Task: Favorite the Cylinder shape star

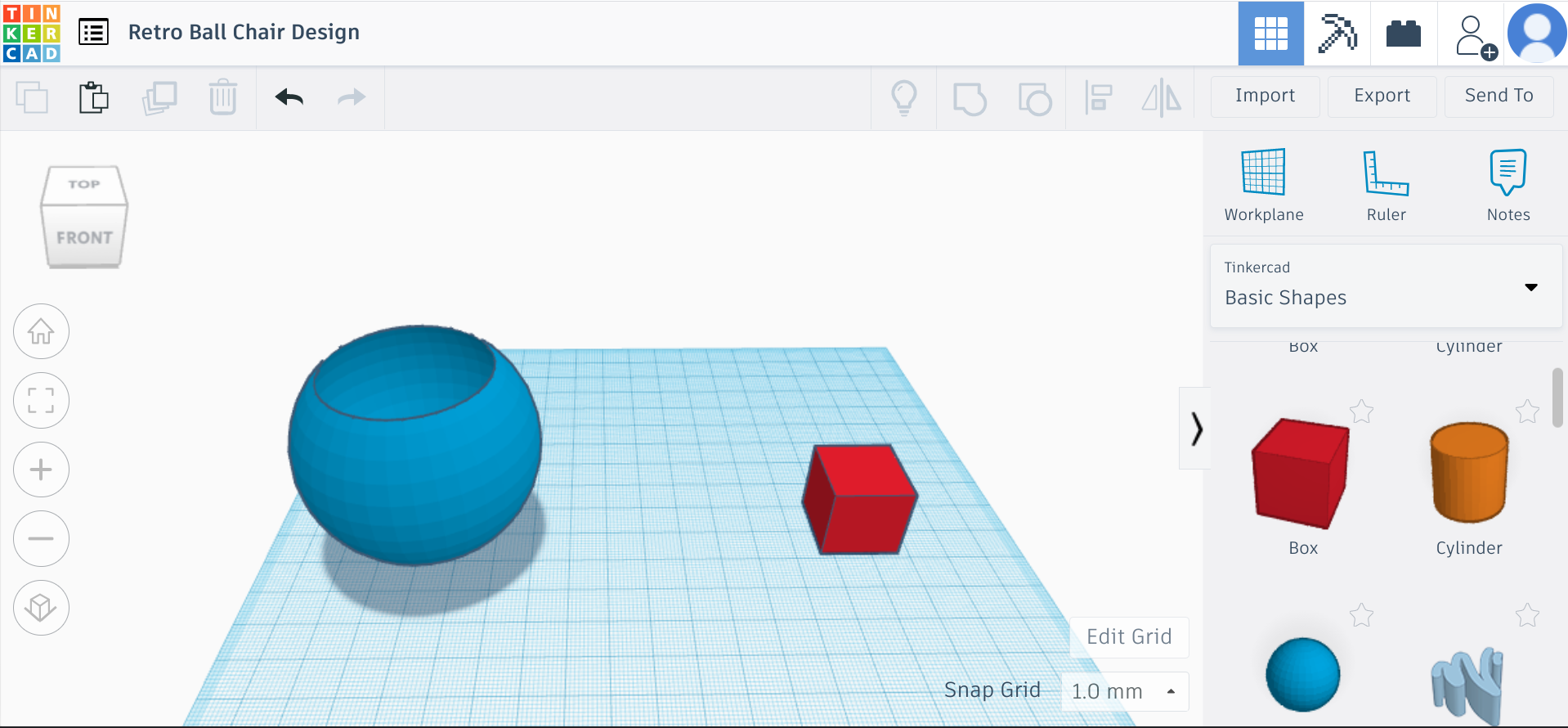Action: [x=1527, y=411]
